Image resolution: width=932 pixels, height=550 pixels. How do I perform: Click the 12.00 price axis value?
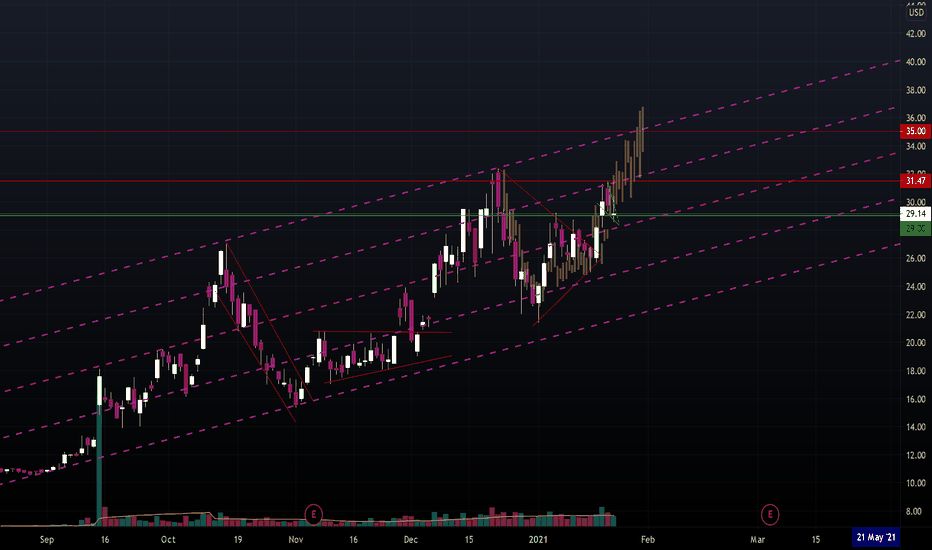coord(915,455)
